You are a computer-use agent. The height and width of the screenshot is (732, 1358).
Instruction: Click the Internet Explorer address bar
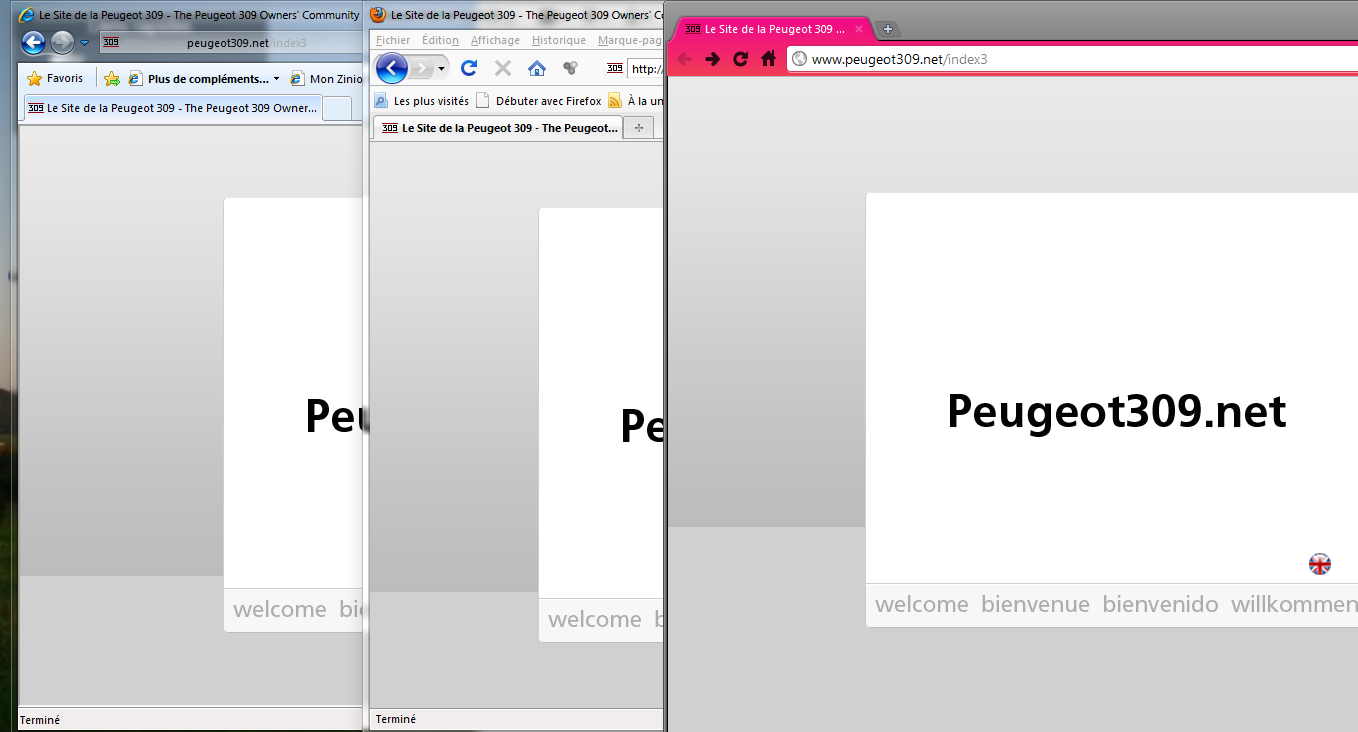[x=230, y=43]
